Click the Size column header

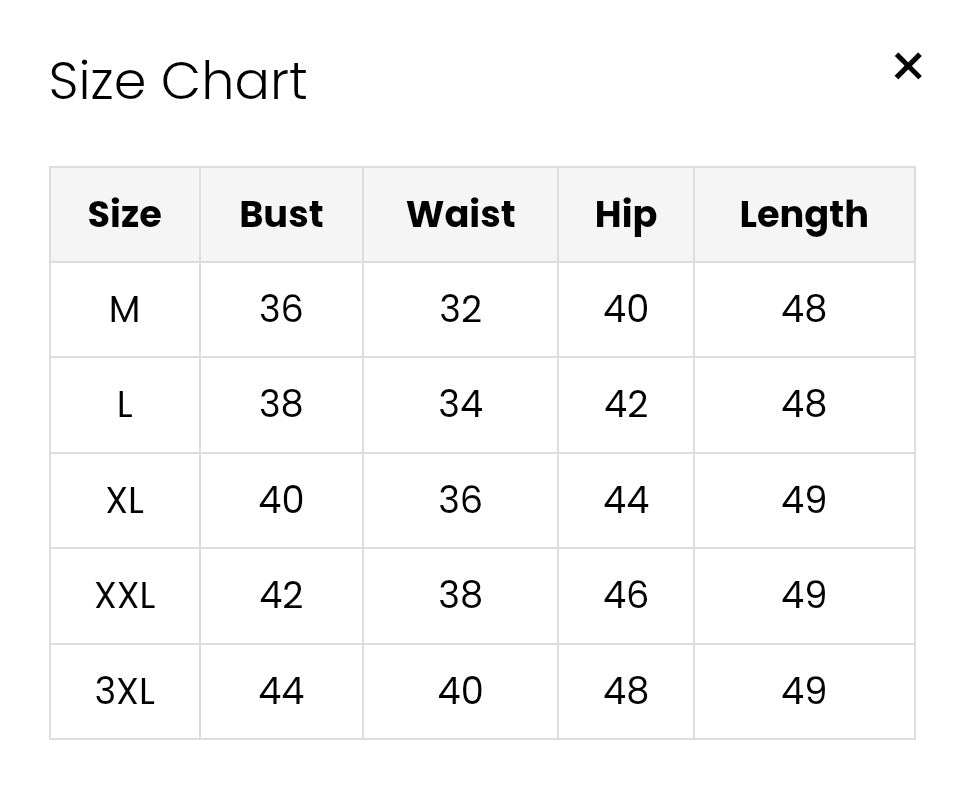(125, 214)
